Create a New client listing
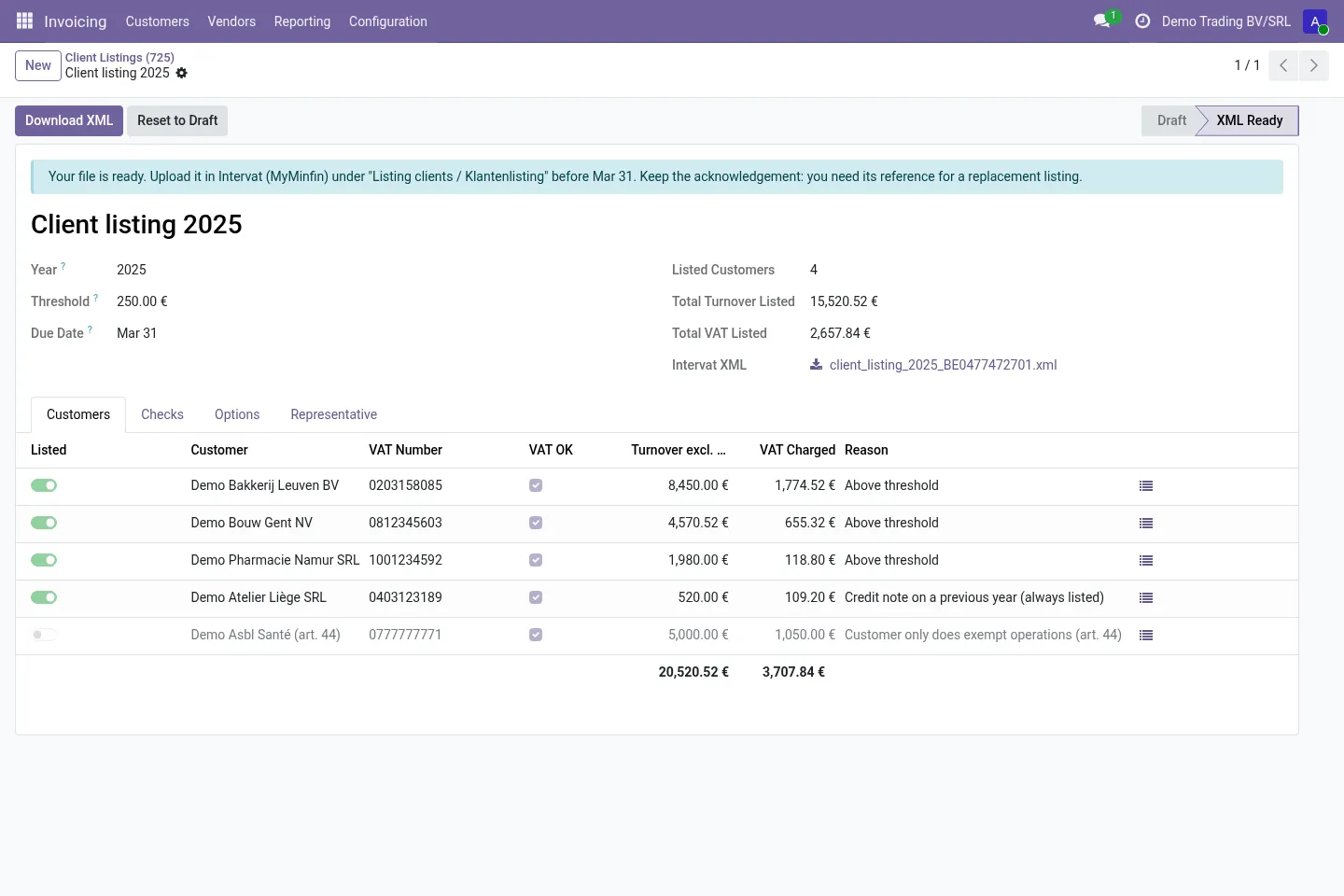This screenshot has height=896, width=1344. pyautogui.click(x=38, y=65)
